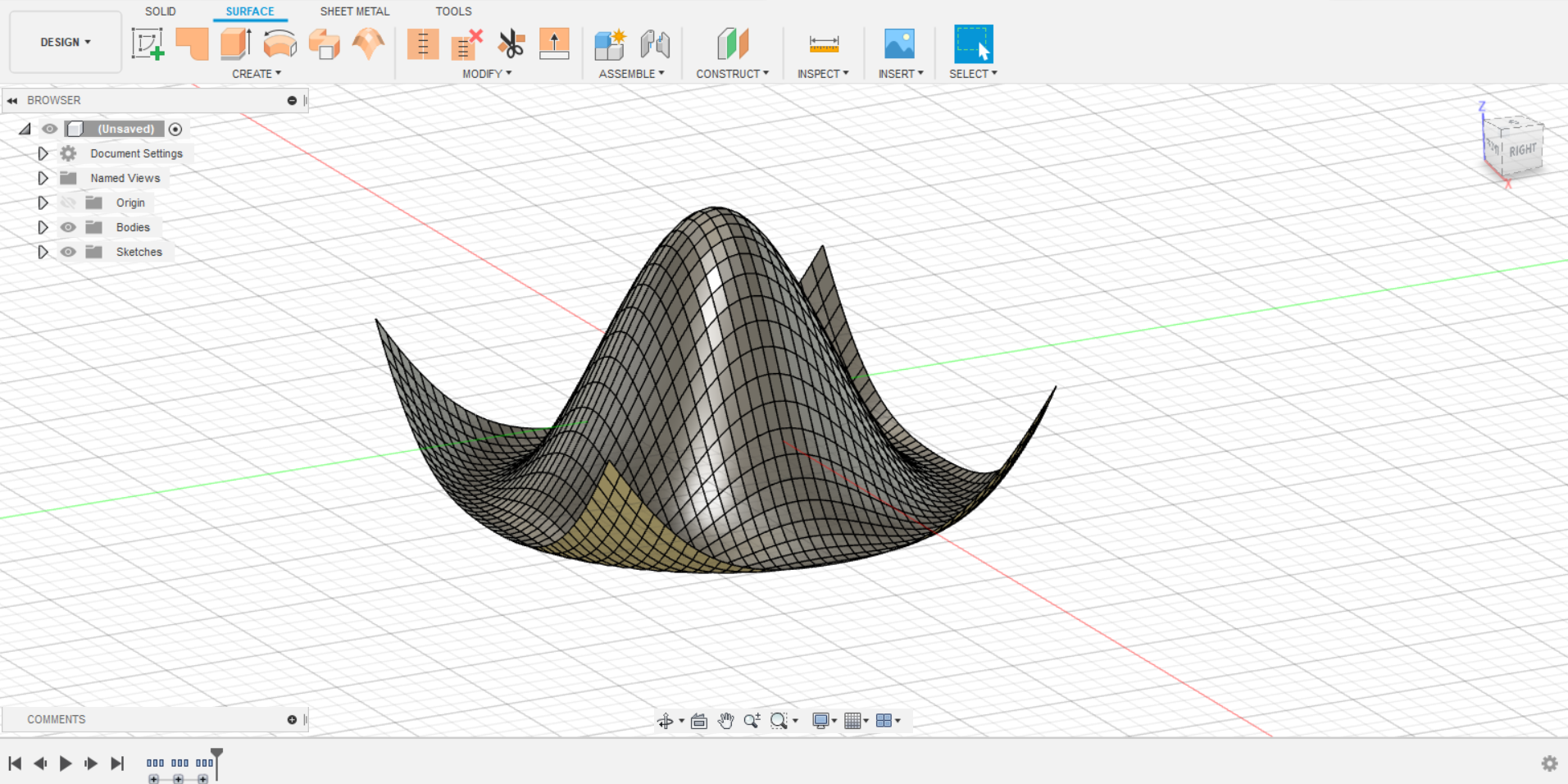Activate the Pan hand tool
The image size is (1568, 784).
(725, 721)
